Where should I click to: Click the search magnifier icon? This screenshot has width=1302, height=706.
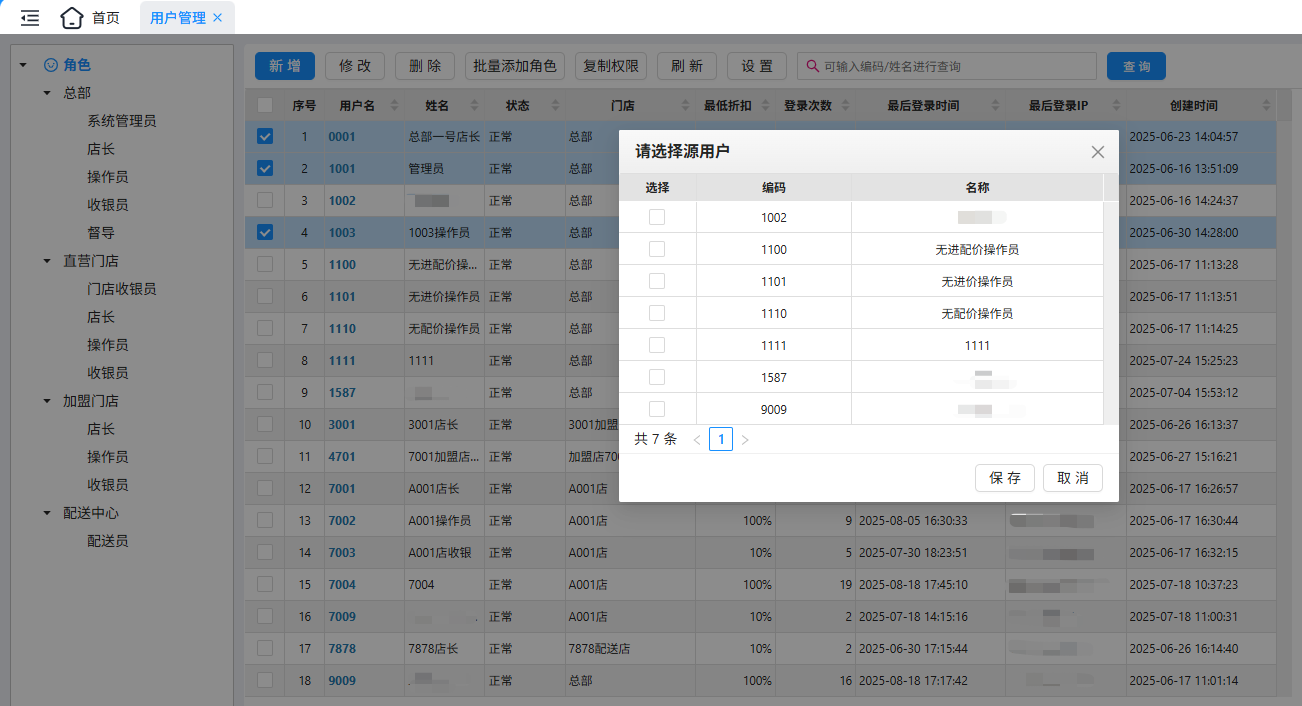pos(813,66)
